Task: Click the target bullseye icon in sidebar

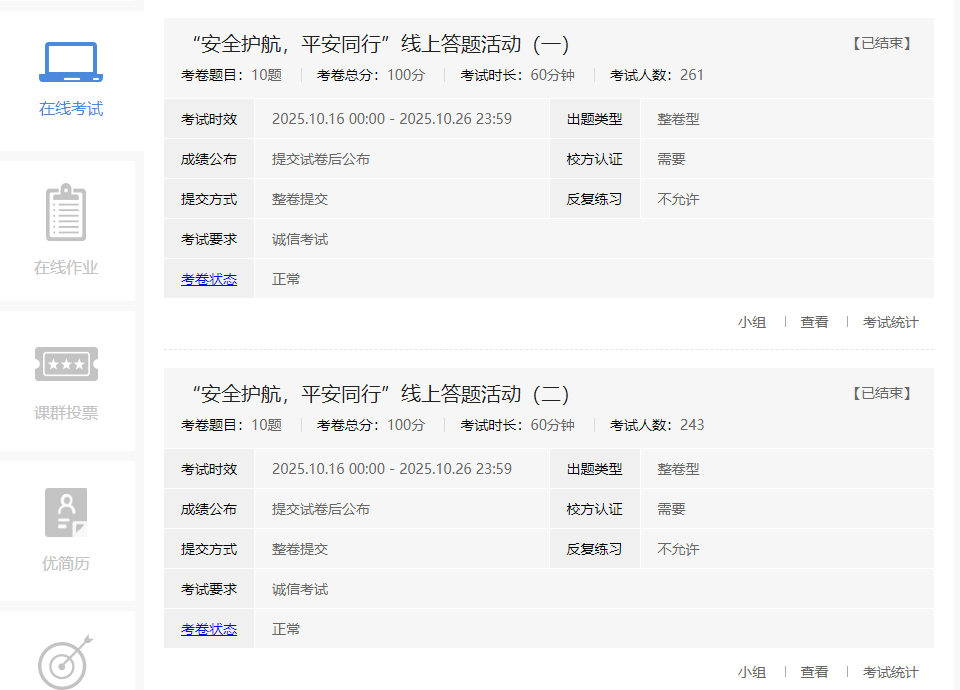Action: point(66,660)
